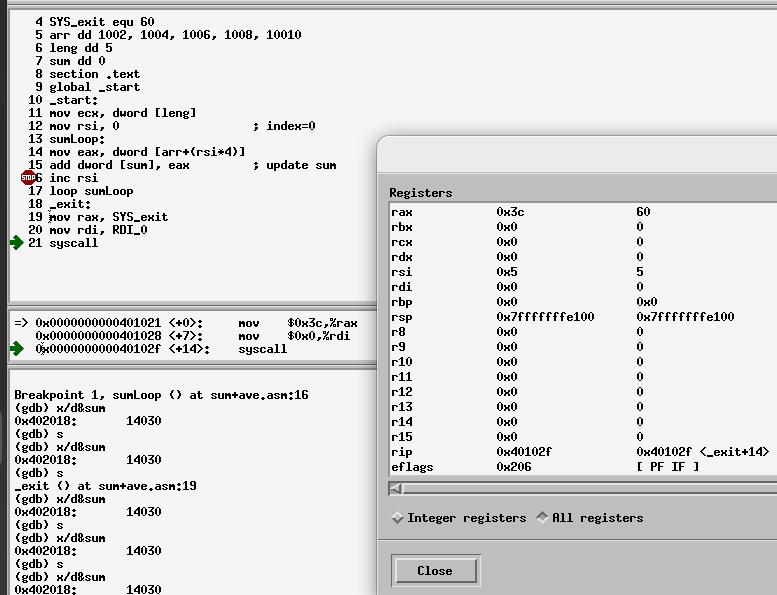This screenshot has height=595, width=777.
Task: Click the _start: label on line 10
Action: [73, 100]
